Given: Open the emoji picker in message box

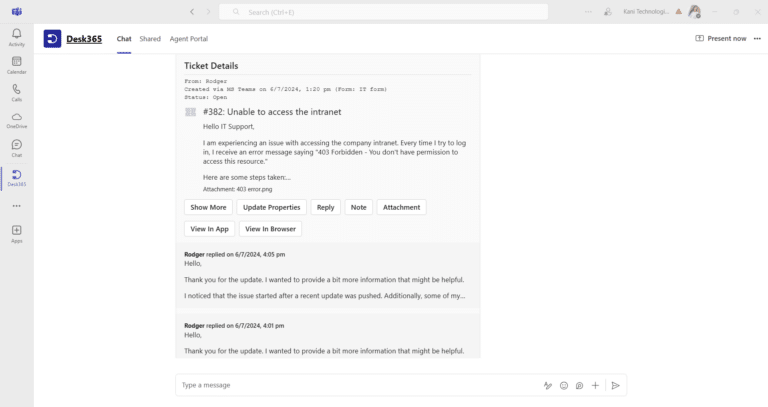Looking at the screenshot, I should click(564, 385).
